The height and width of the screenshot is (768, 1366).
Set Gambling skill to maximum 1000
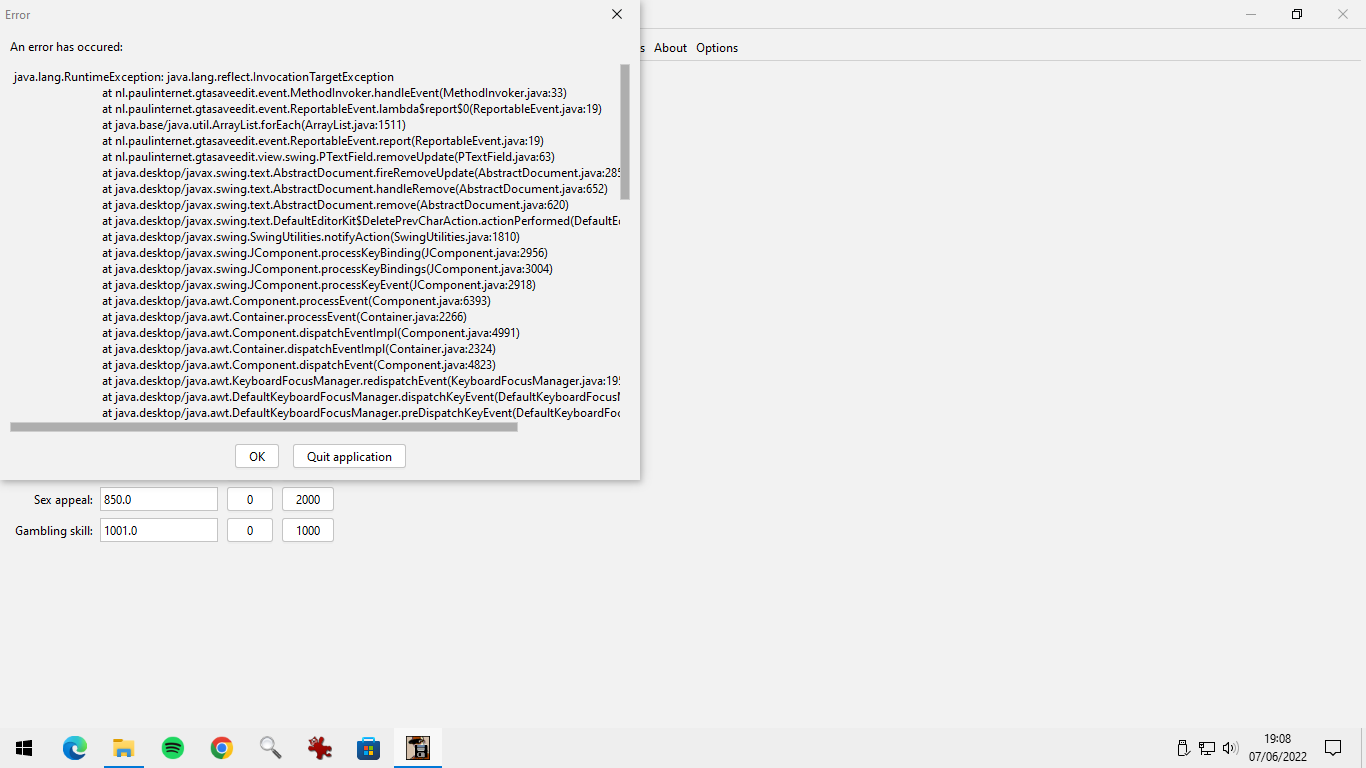pyautogui.click(x=307, y=530)
